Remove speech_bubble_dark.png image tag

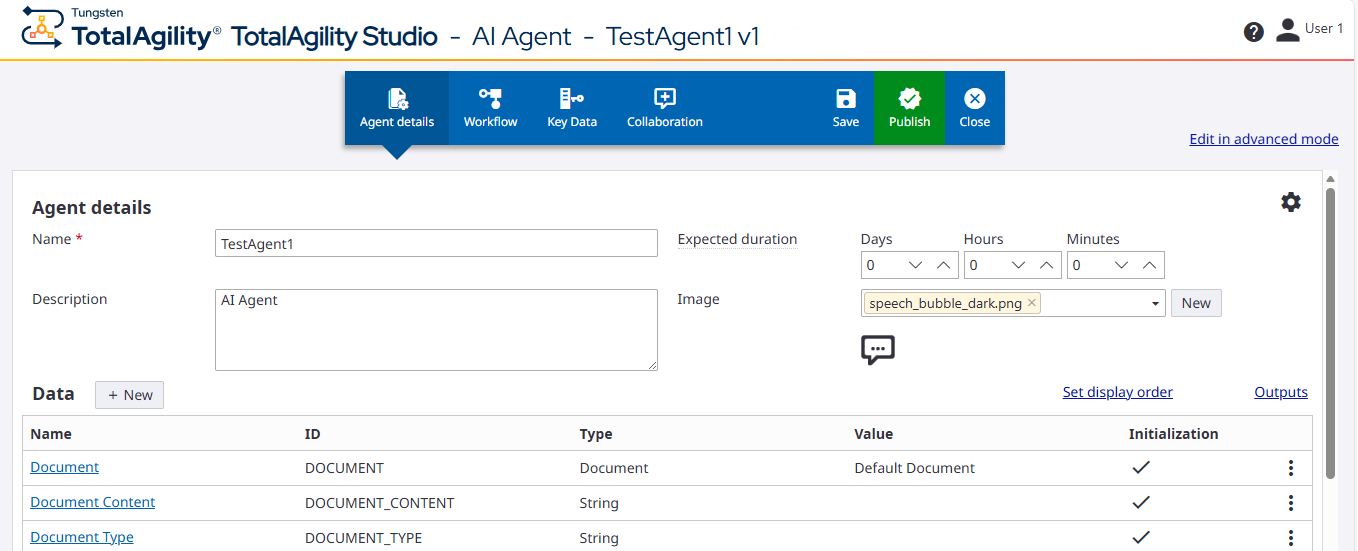click(x=1032, y=303)
